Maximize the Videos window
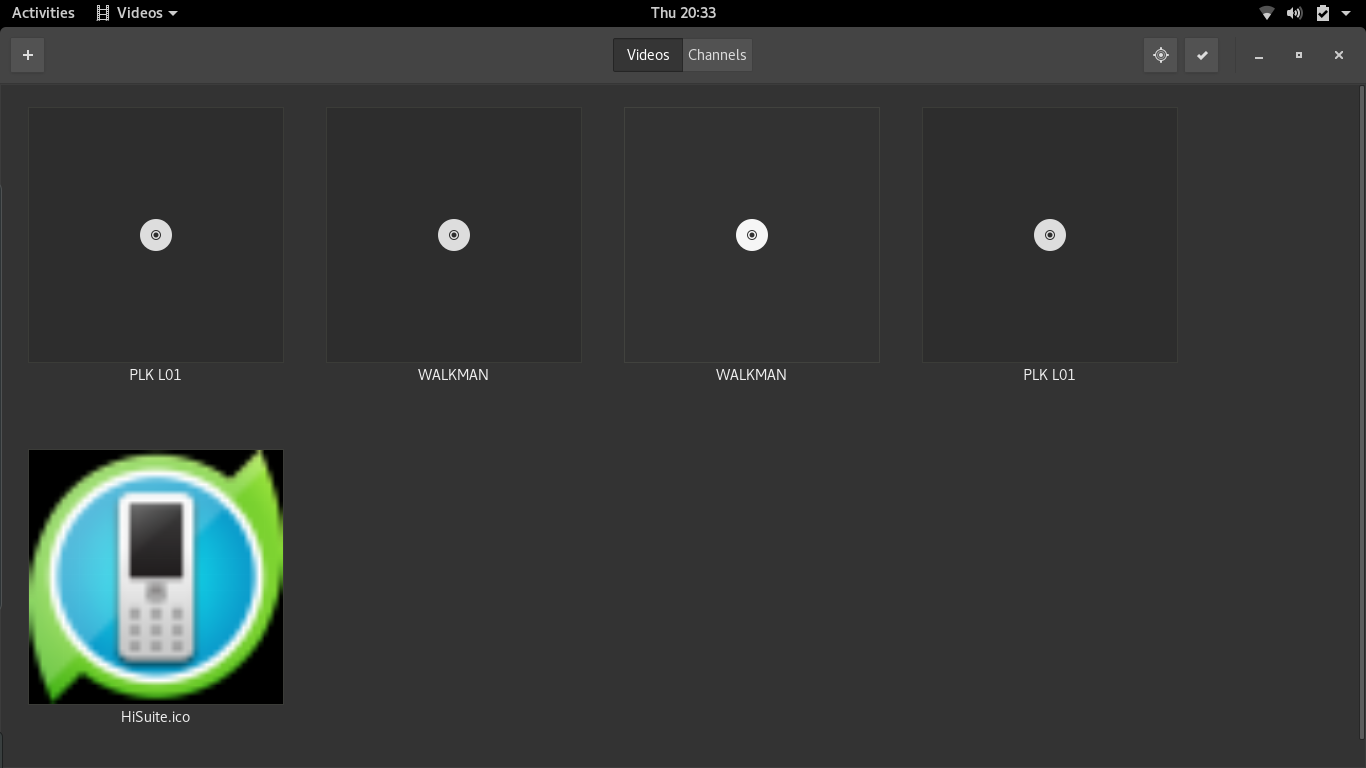 pos(1299,55)
